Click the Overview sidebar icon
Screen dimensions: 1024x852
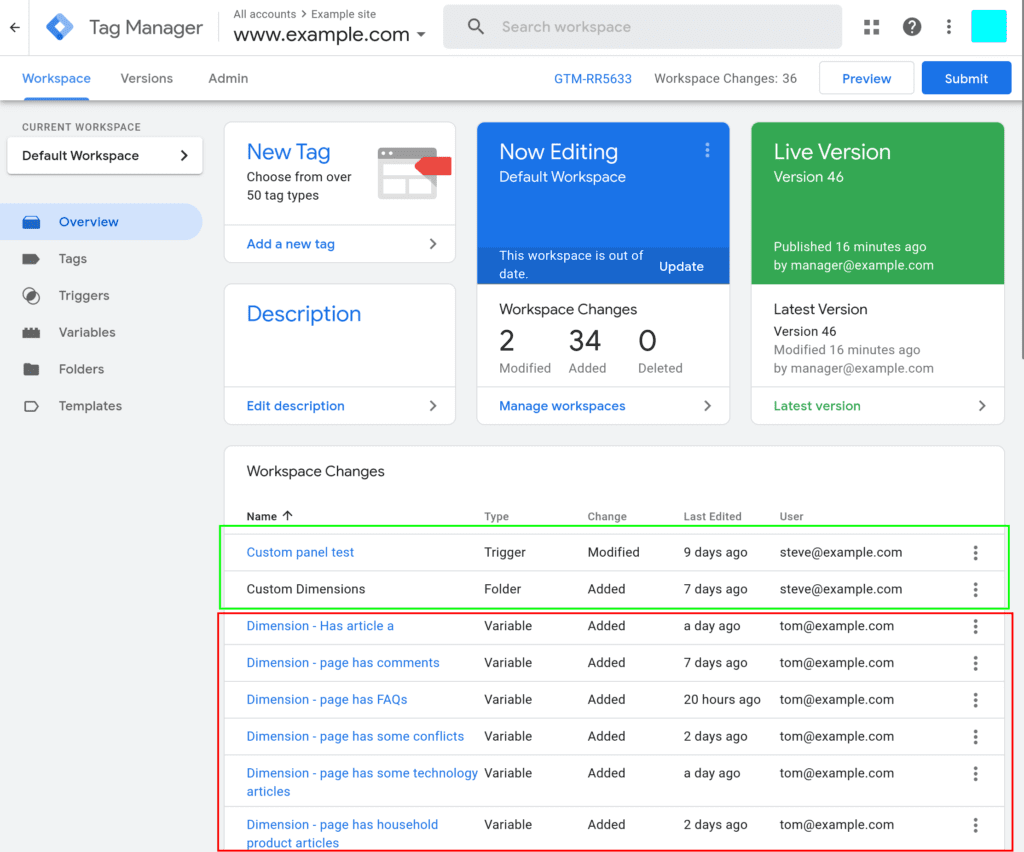click(x=31, y=222)
